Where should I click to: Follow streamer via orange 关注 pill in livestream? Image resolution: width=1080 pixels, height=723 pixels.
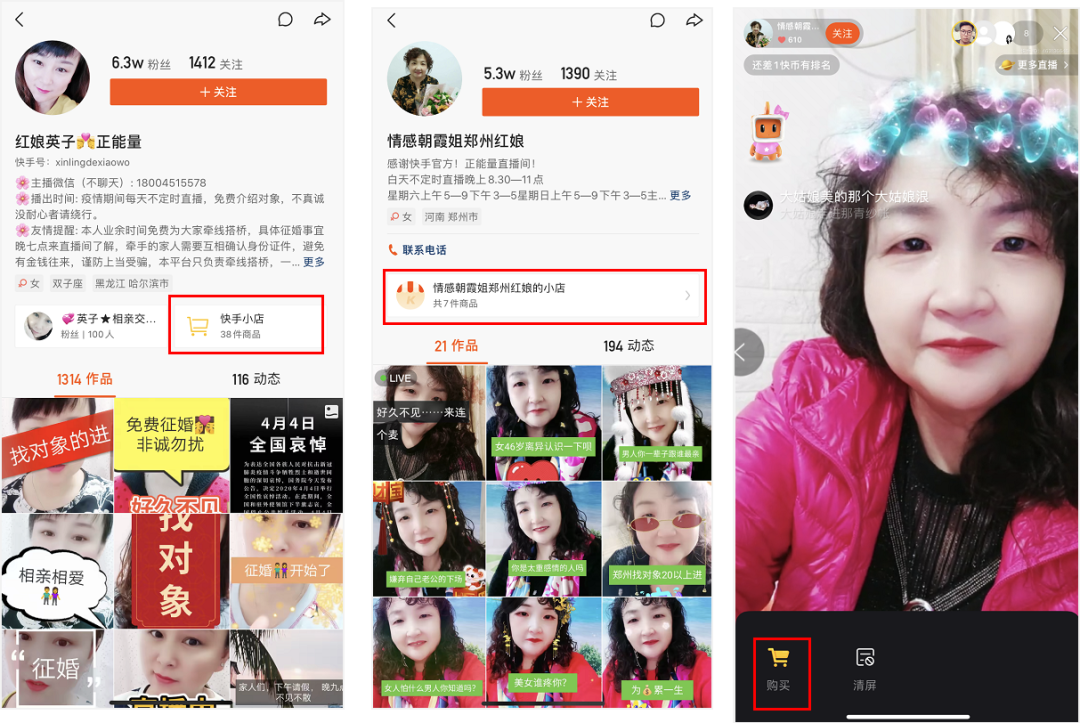coord(842,34)
